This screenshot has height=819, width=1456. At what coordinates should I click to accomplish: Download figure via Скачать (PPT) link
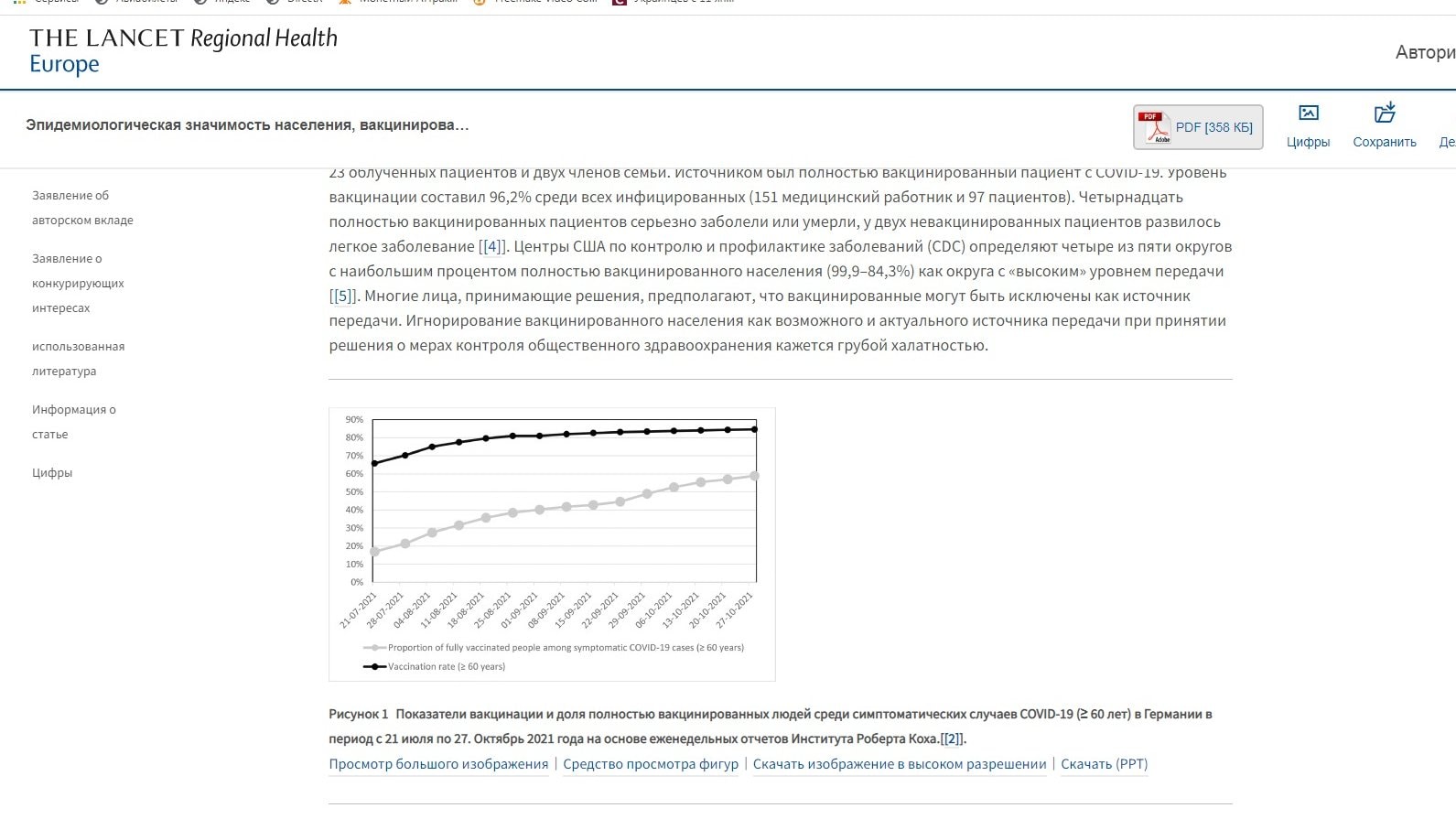(1104, 764)
